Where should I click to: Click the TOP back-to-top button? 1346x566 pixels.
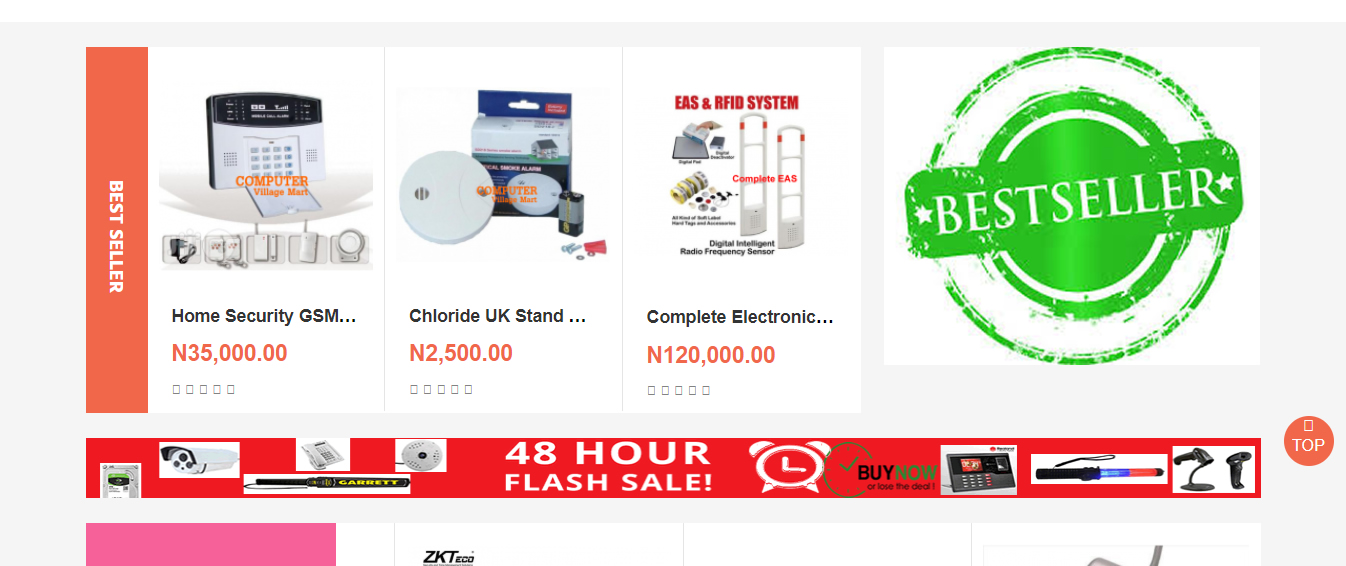click(1308, 440)
